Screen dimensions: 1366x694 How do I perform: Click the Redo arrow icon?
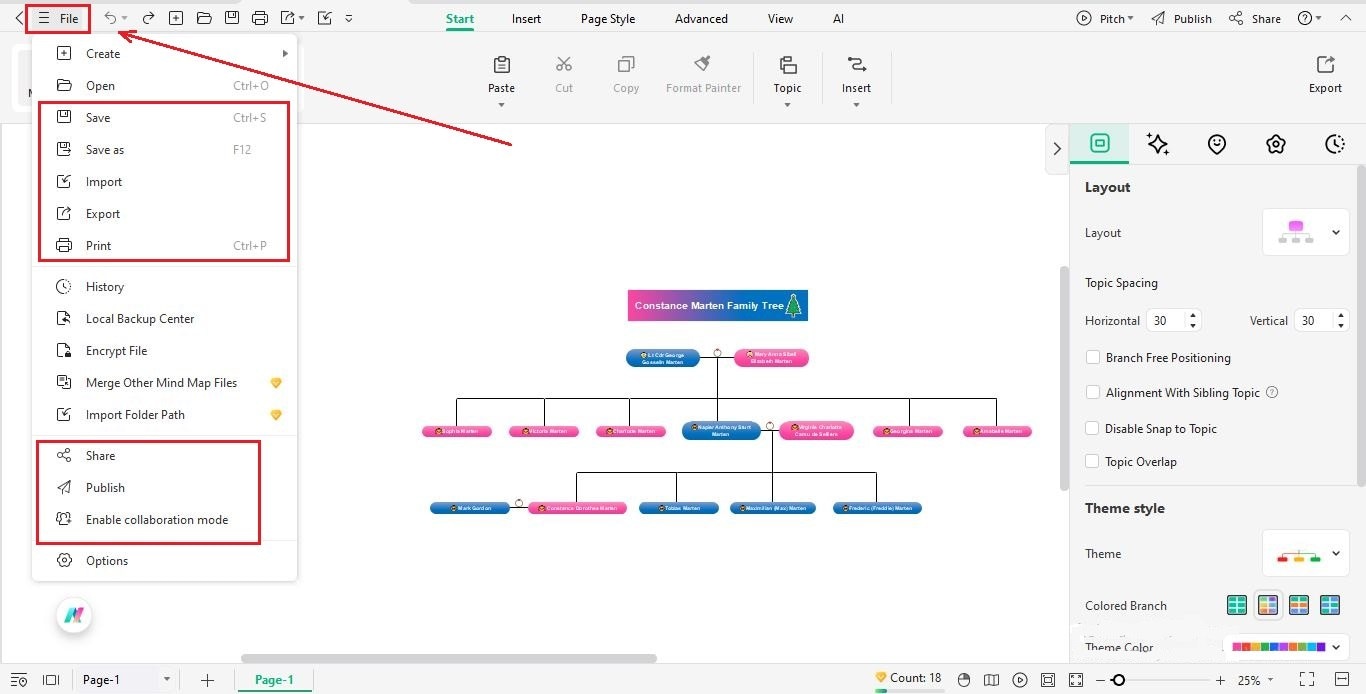(x=148, y=18)
